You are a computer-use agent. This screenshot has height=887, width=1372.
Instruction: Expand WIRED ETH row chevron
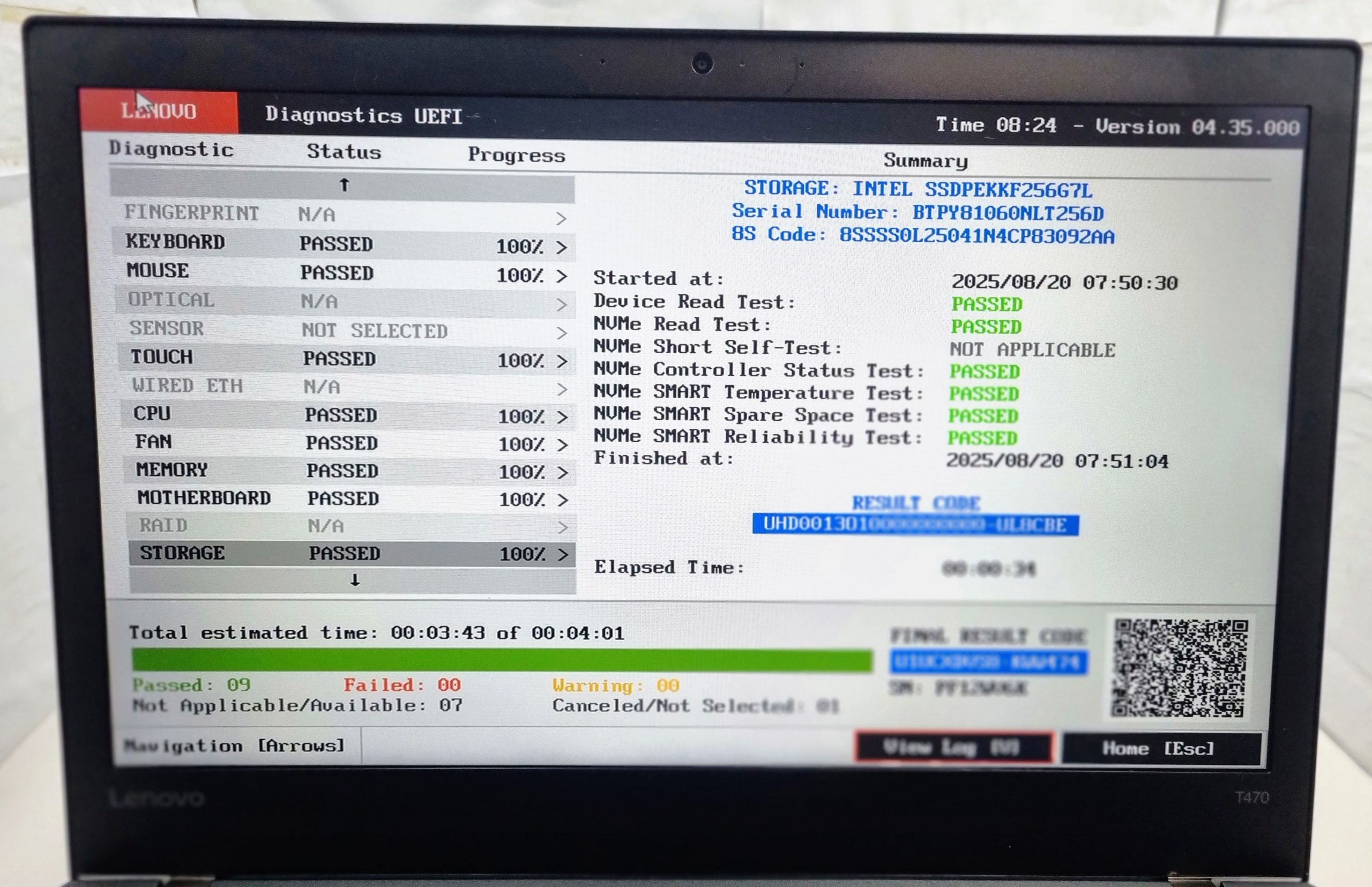(x=562, y=389)
